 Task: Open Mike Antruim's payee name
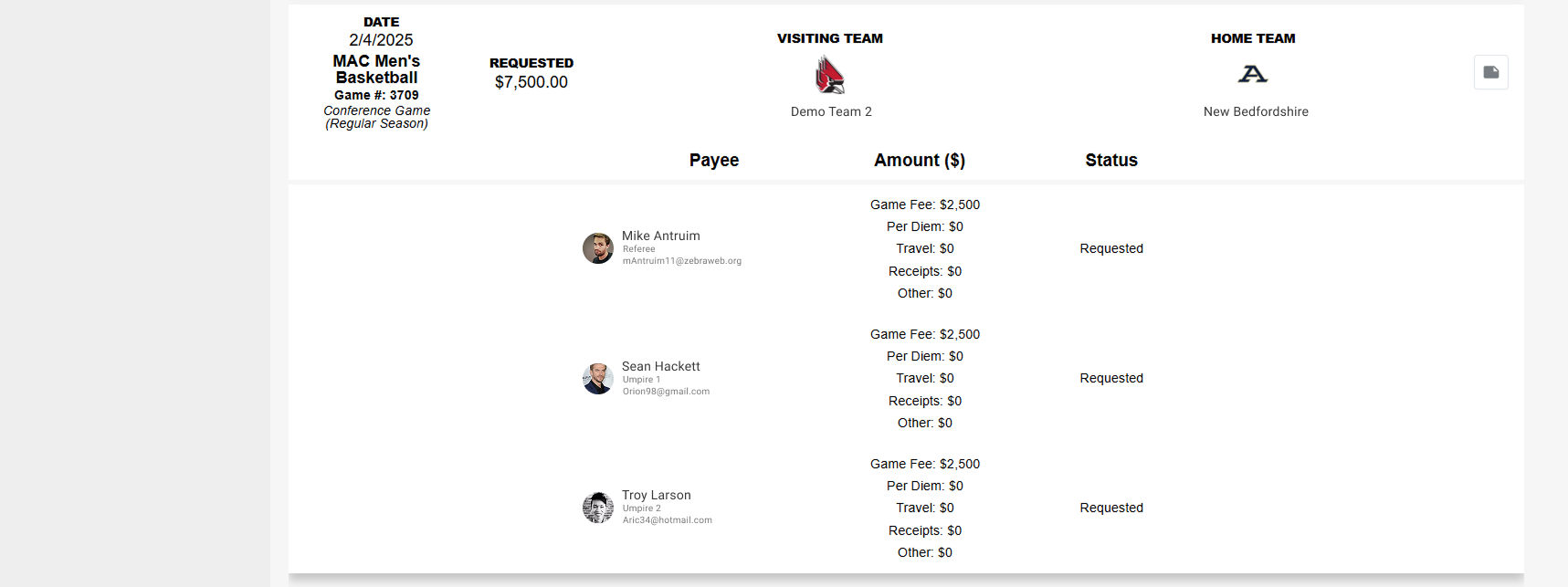click(x=660, y=236)
